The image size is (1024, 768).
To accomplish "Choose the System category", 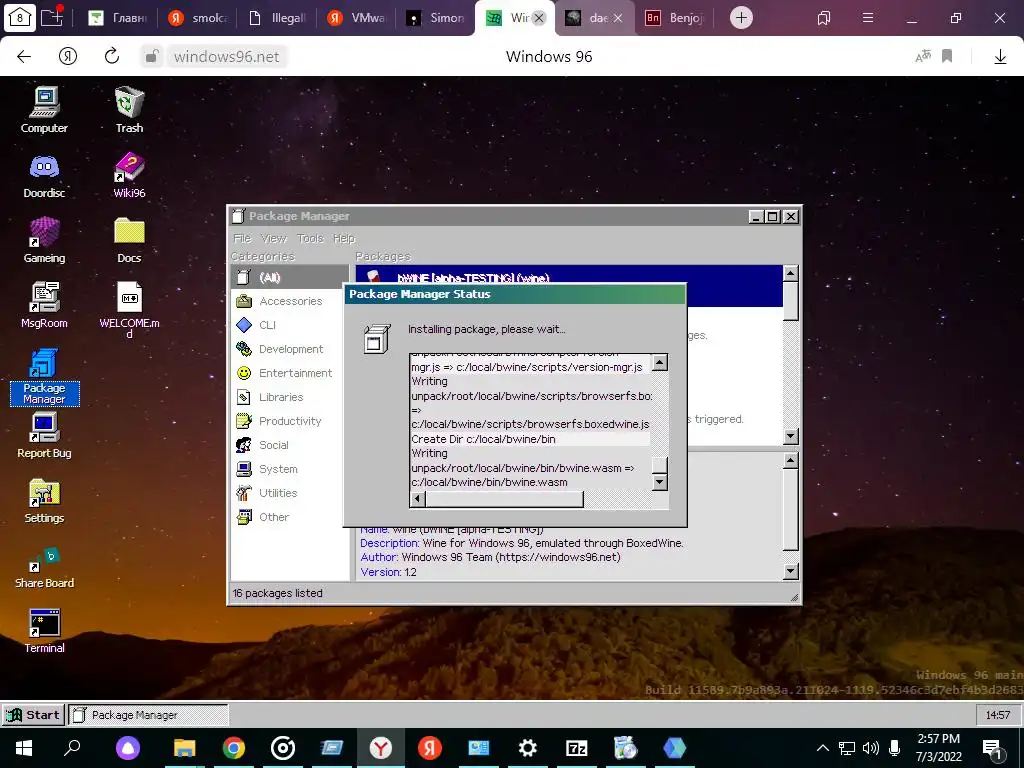I will [290, 469].
